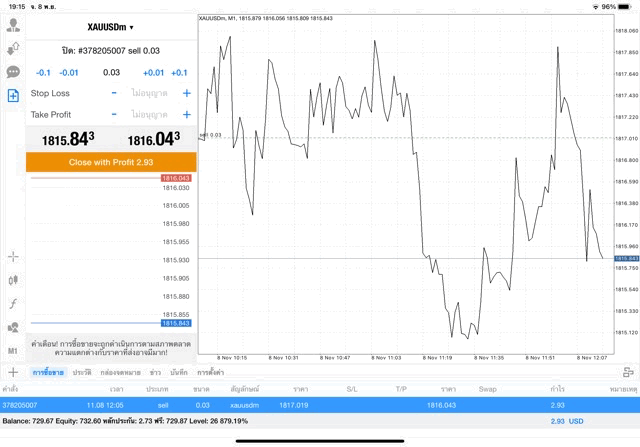The width and height of the screenshot is (640, 447).
Task: Tap the new order document icon
Action: tap(13, 95)
